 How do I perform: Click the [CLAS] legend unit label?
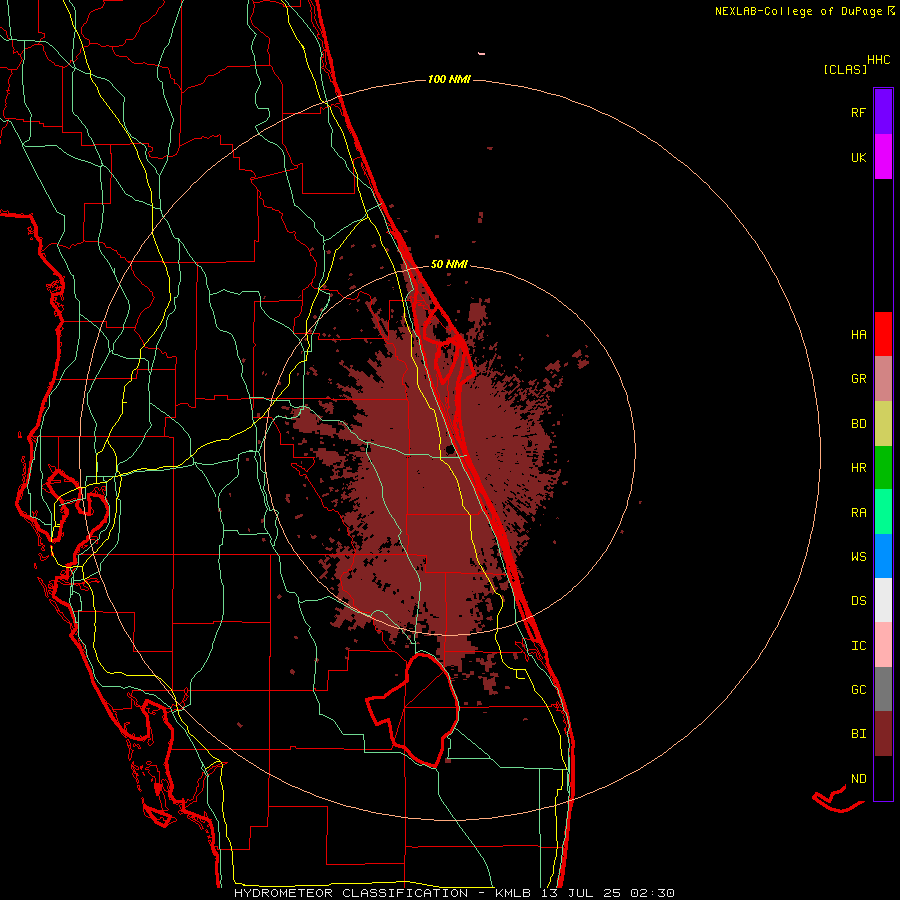click(845, 70)
